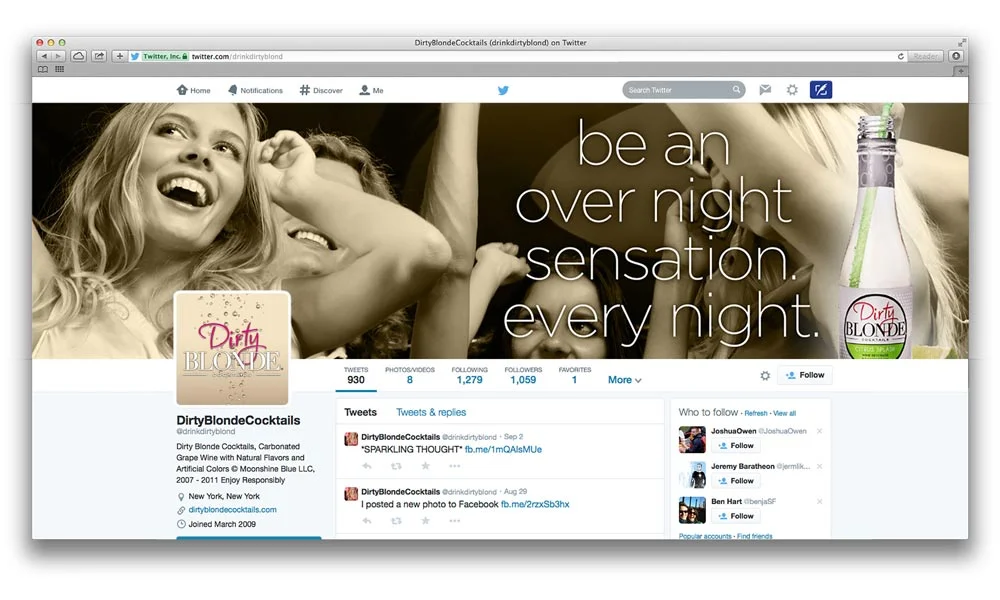Image resolution: width=1000 pixels, height=600 pixels.
Task: Reply to the Facebook photo tweet
Action: pyautogui.click(x=367, y=521)
